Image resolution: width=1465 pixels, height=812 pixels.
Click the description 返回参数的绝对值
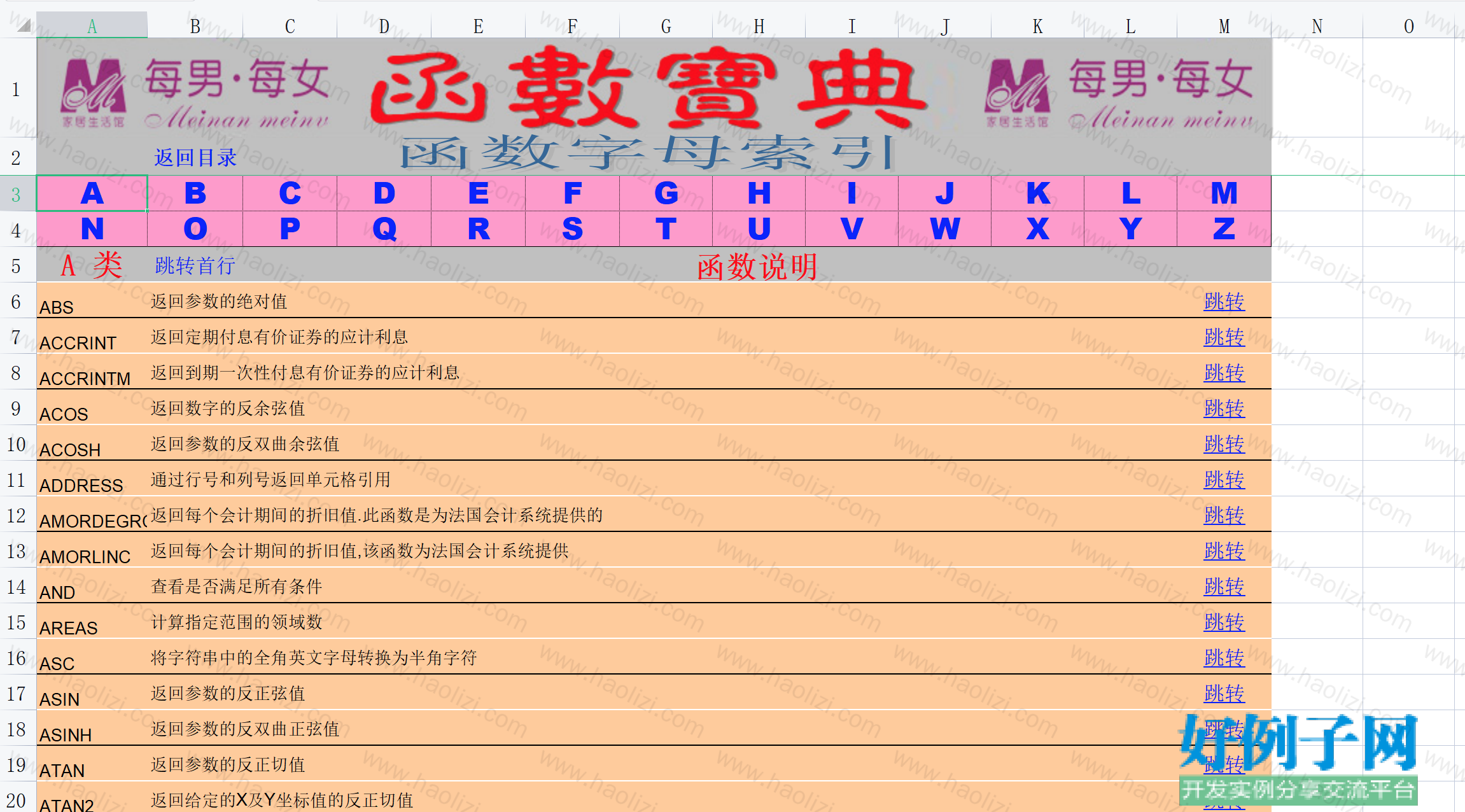[x=219, y=301]
